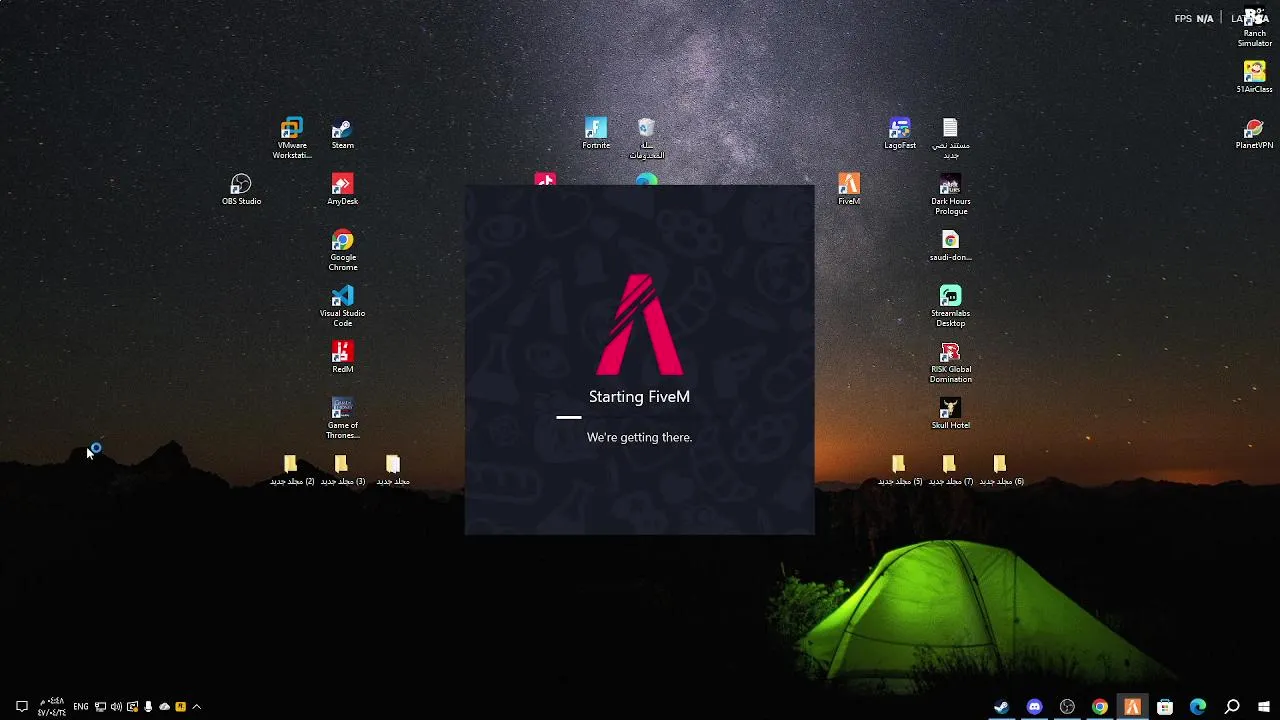Click the microphone tray icon
The width and height of the screenshot is (1280, 720).
tap(148, 707)
